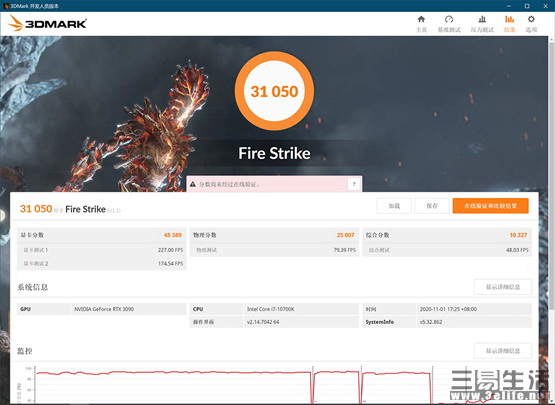Click the question mark help button
555x405 pixels.
[354, 184]
